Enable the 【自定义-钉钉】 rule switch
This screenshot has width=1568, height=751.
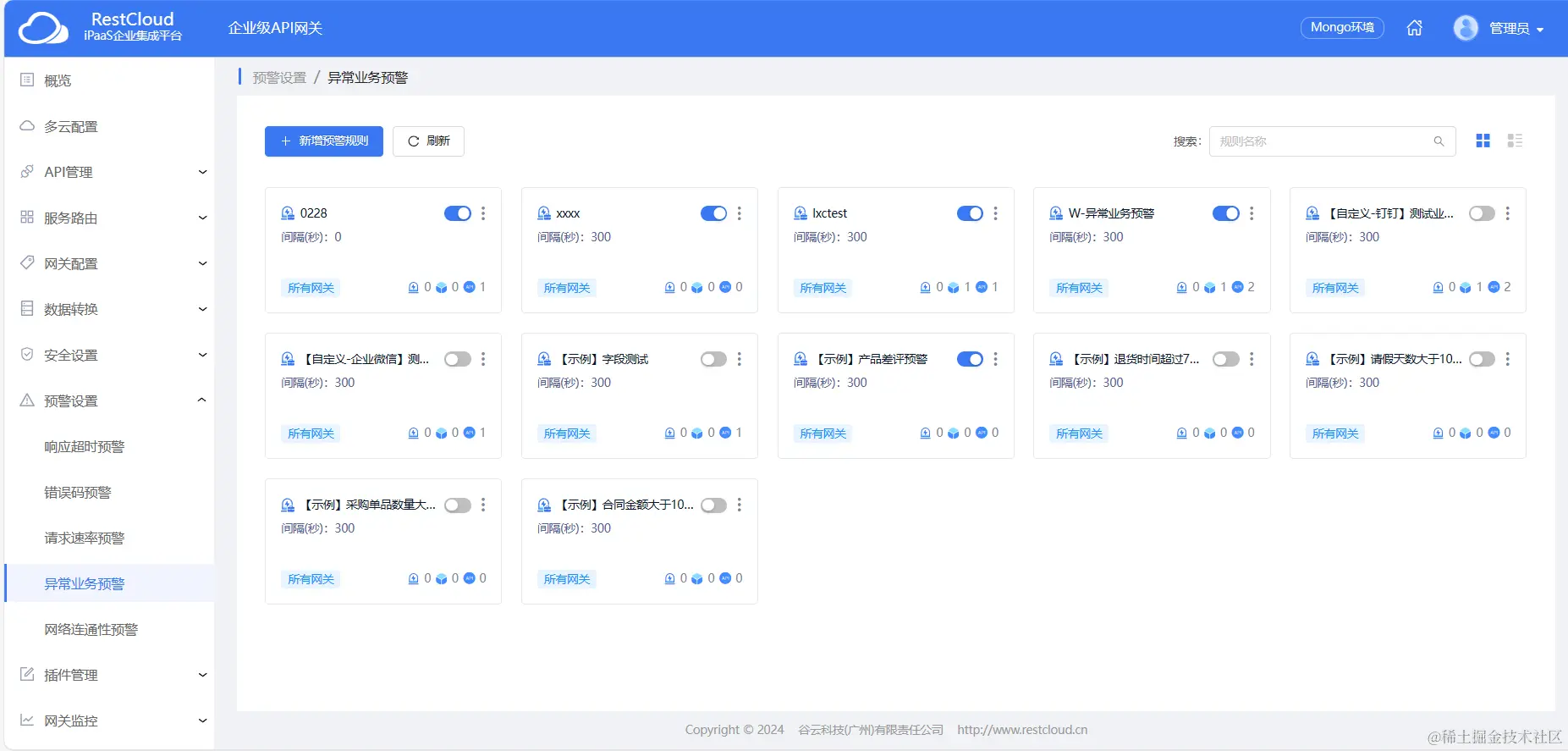(x=1483, y=213)
